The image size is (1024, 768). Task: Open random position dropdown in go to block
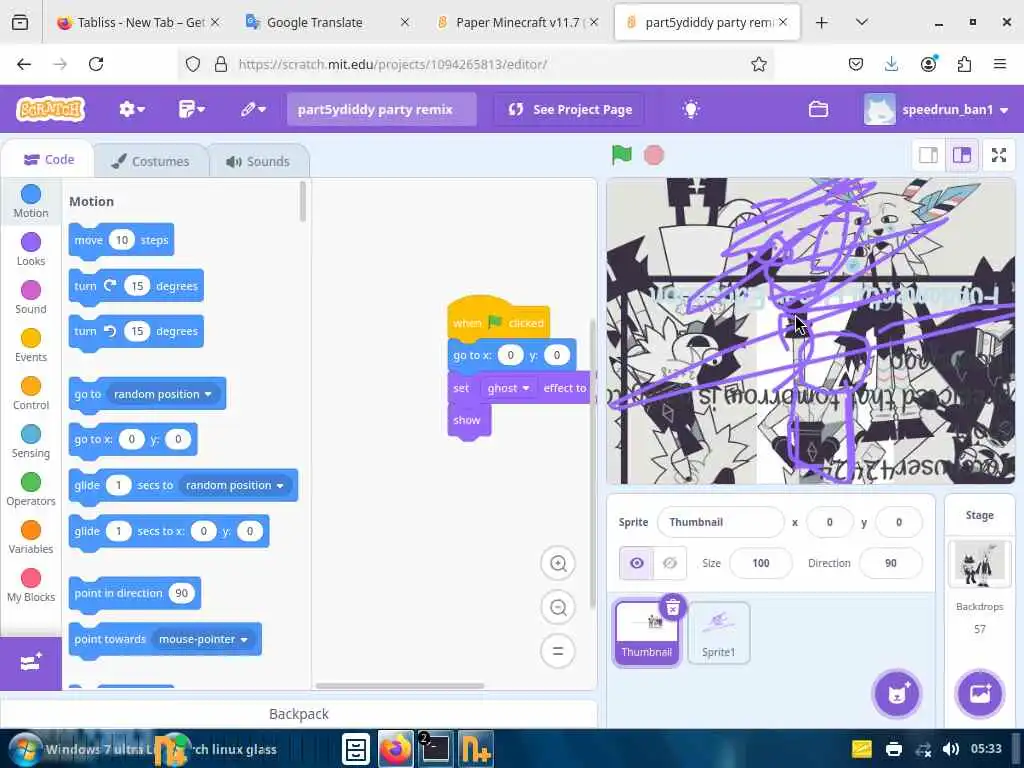pyautogui.click(x=163, y=394)
